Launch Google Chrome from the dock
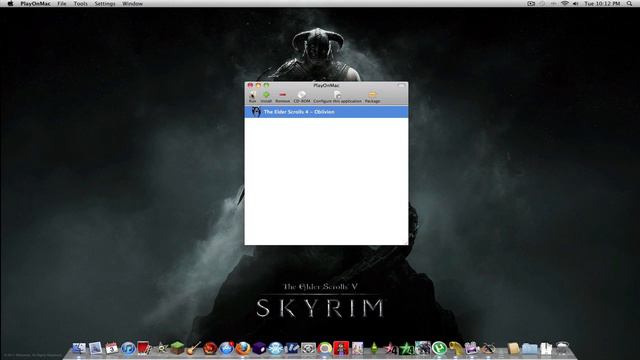 click(324, 348)
